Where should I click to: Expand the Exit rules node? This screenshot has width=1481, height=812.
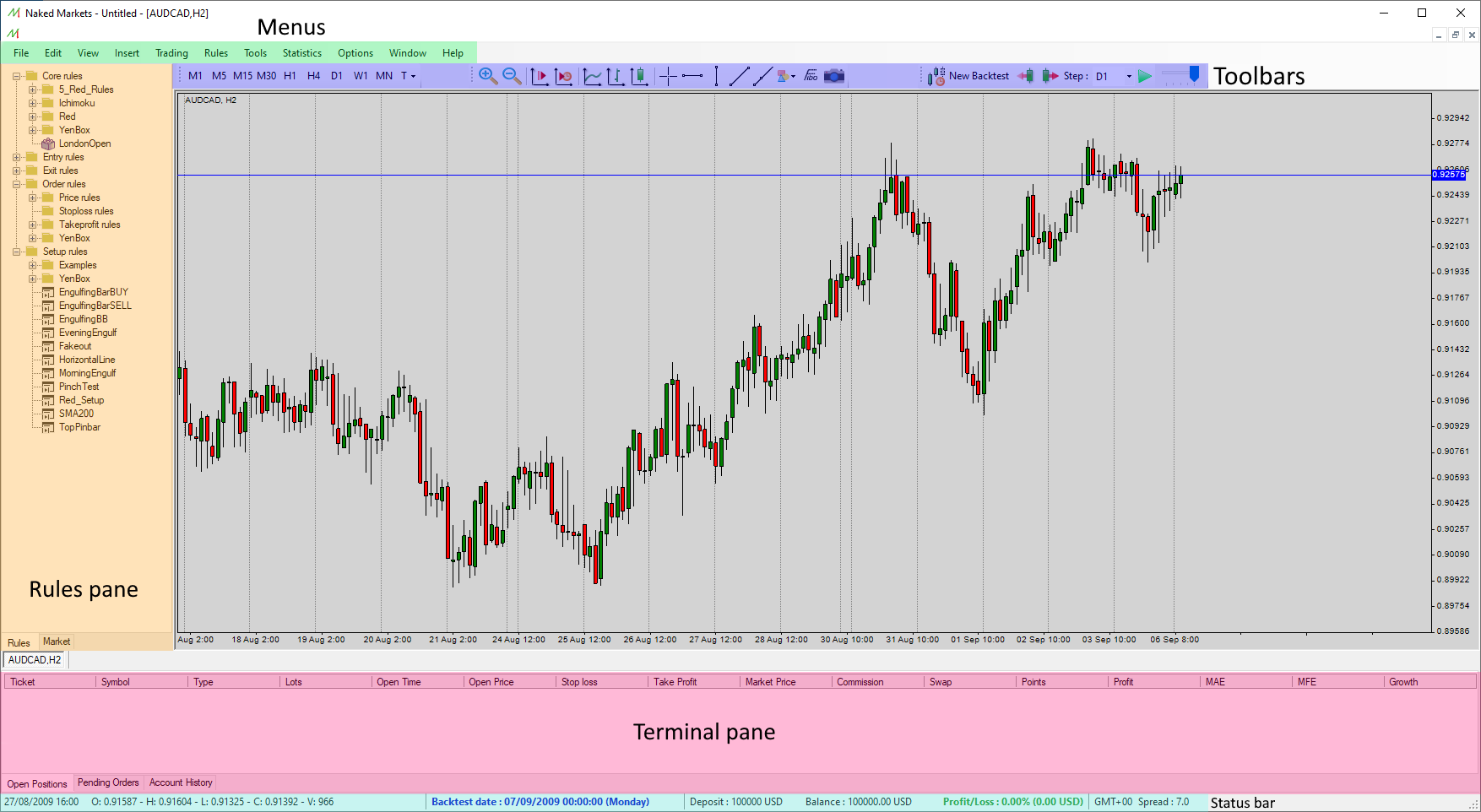click(x=16, y=171)
